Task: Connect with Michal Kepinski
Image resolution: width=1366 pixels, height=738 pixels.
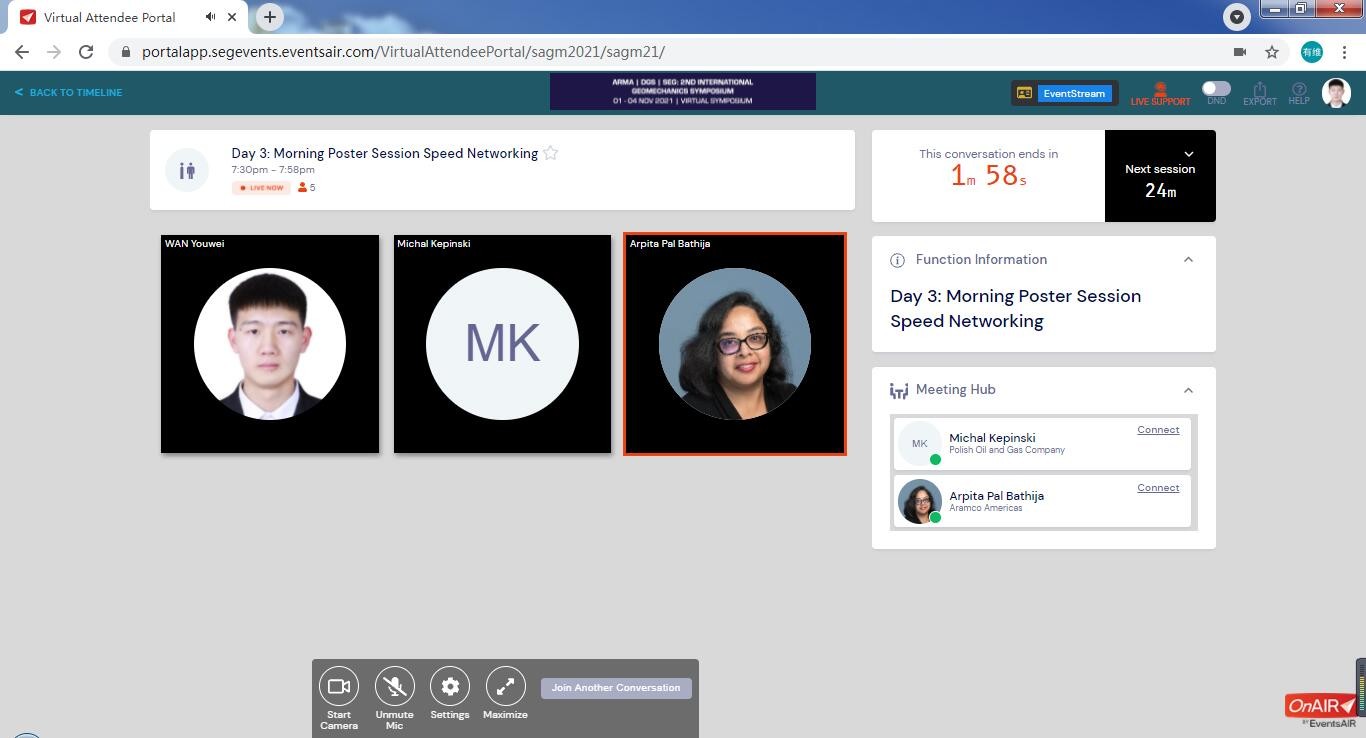Action: pyautogui.click(x=1157, y=430)
